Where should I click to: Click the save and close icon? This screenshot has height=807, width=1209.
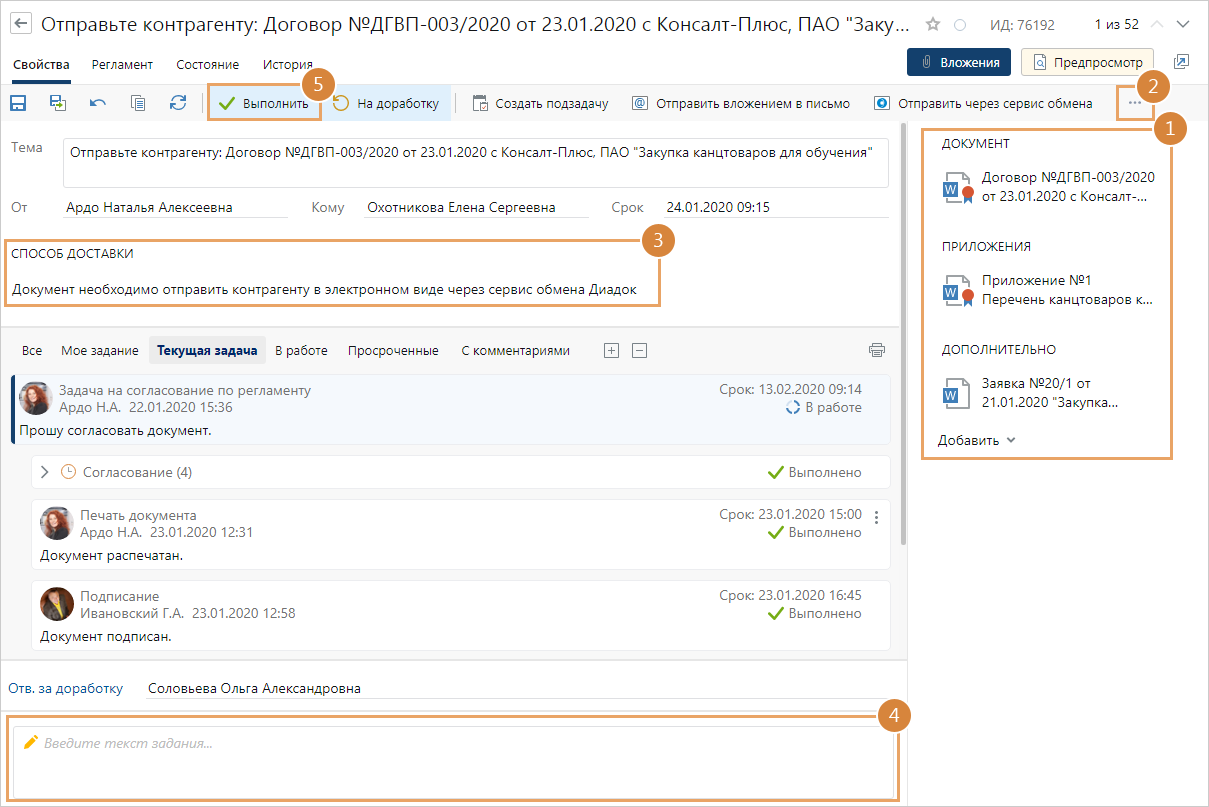58,103
